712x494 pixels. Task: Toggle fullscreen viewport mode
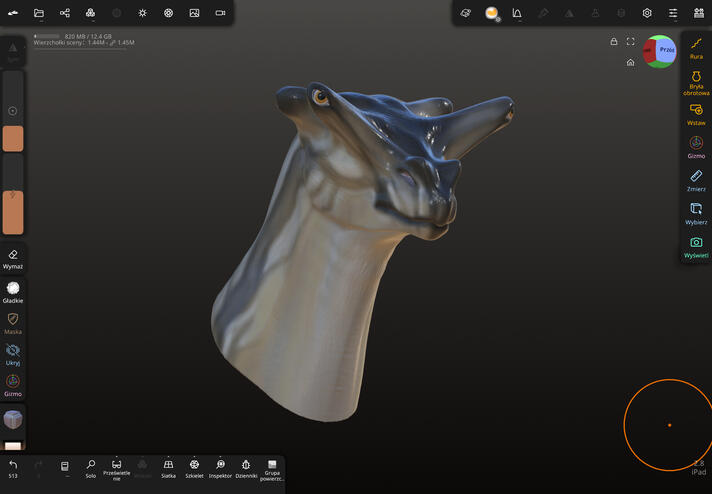point(630,41)
